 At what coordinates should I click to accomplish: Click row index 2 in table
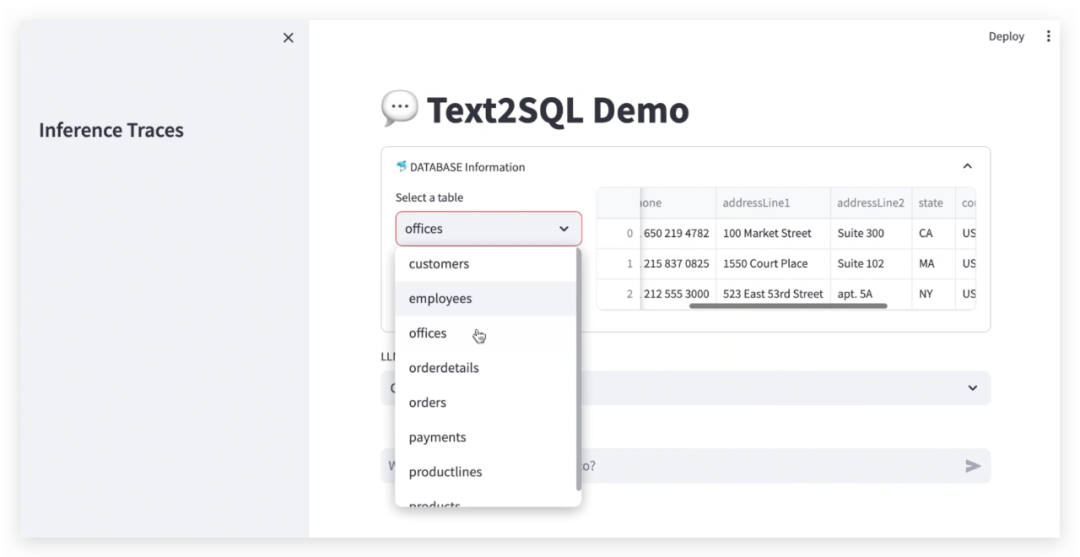click(619, 294)
